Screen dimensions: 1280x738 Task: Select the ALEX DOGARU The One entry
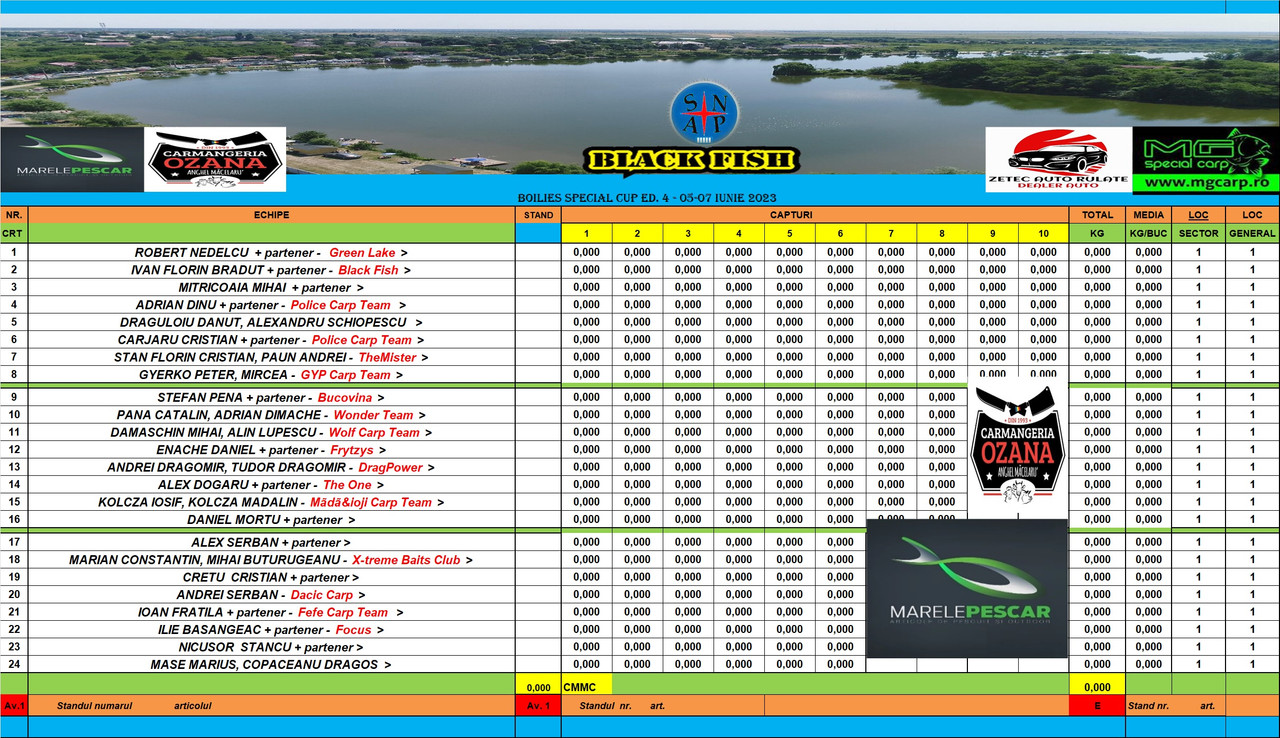(x=271, y=485)
